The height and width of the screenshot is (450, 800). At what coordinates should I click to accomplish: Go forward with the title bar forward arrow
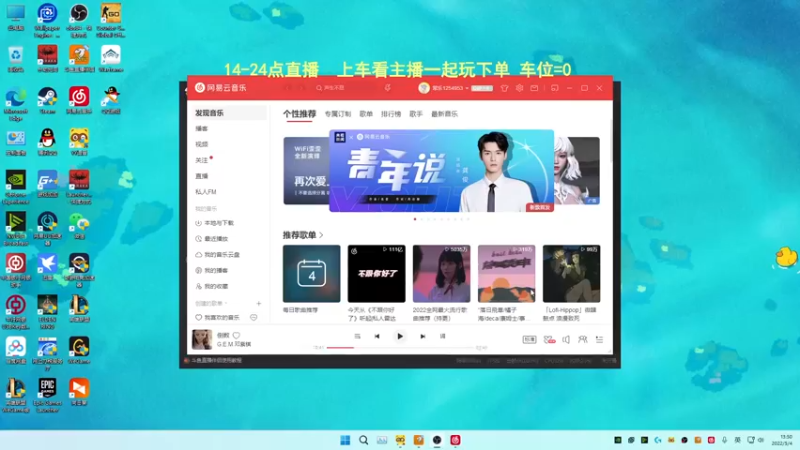301,88
